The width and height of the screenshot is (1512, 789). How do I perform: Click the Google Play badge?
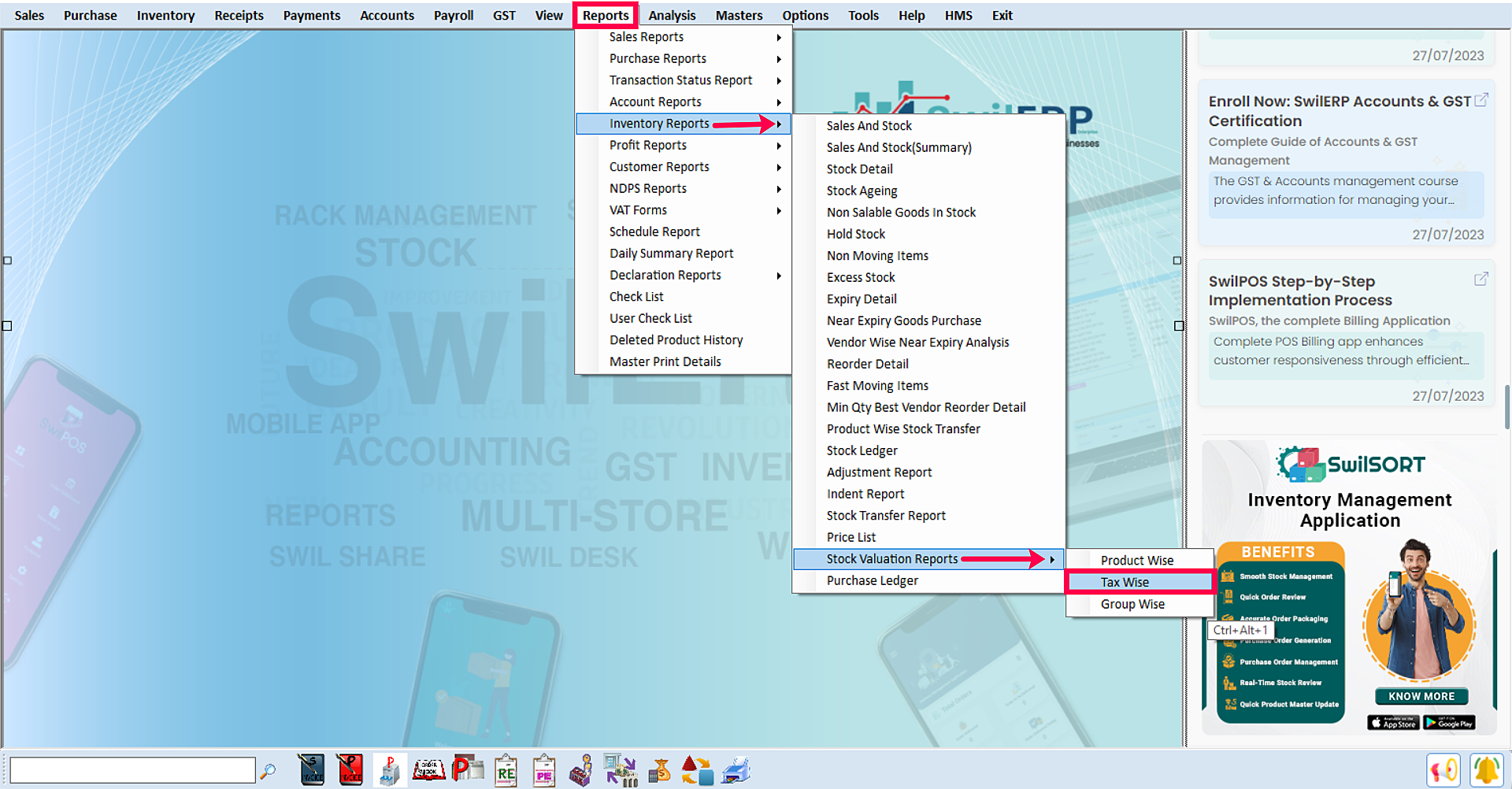[1449, 723]
